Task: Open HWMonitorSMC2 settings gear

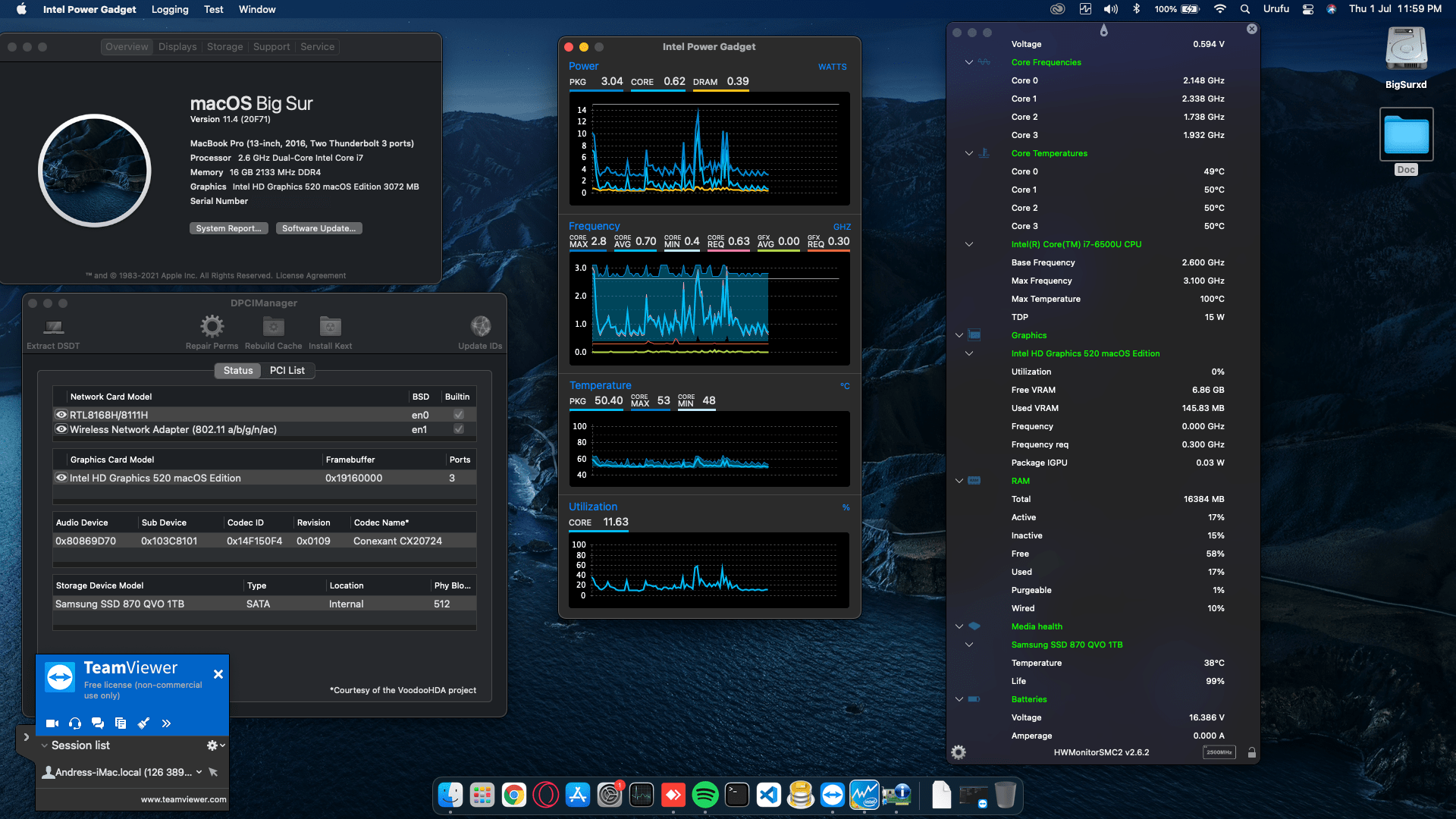Action: point(959,752)
